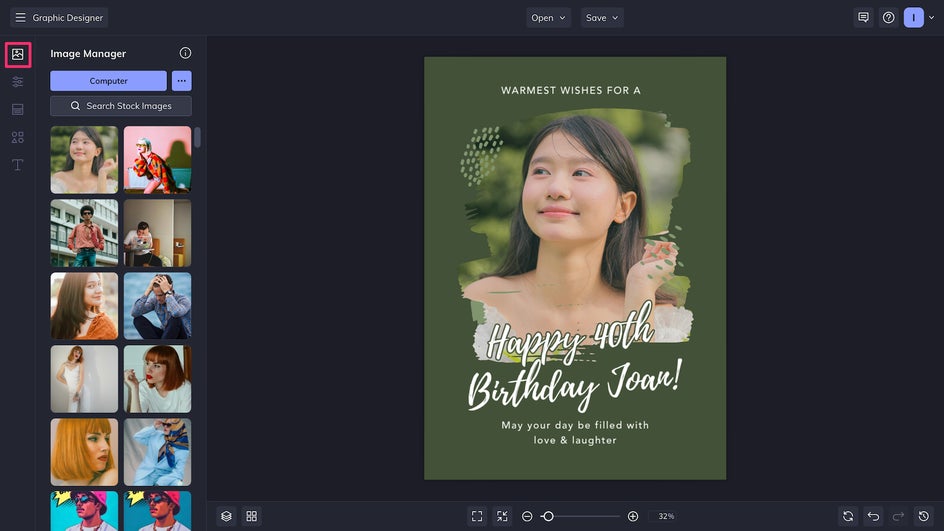Select 'WARMEST WISHES FOR A' text on card
The height and width of the screenshot is (531, 944).
[571, 90]
